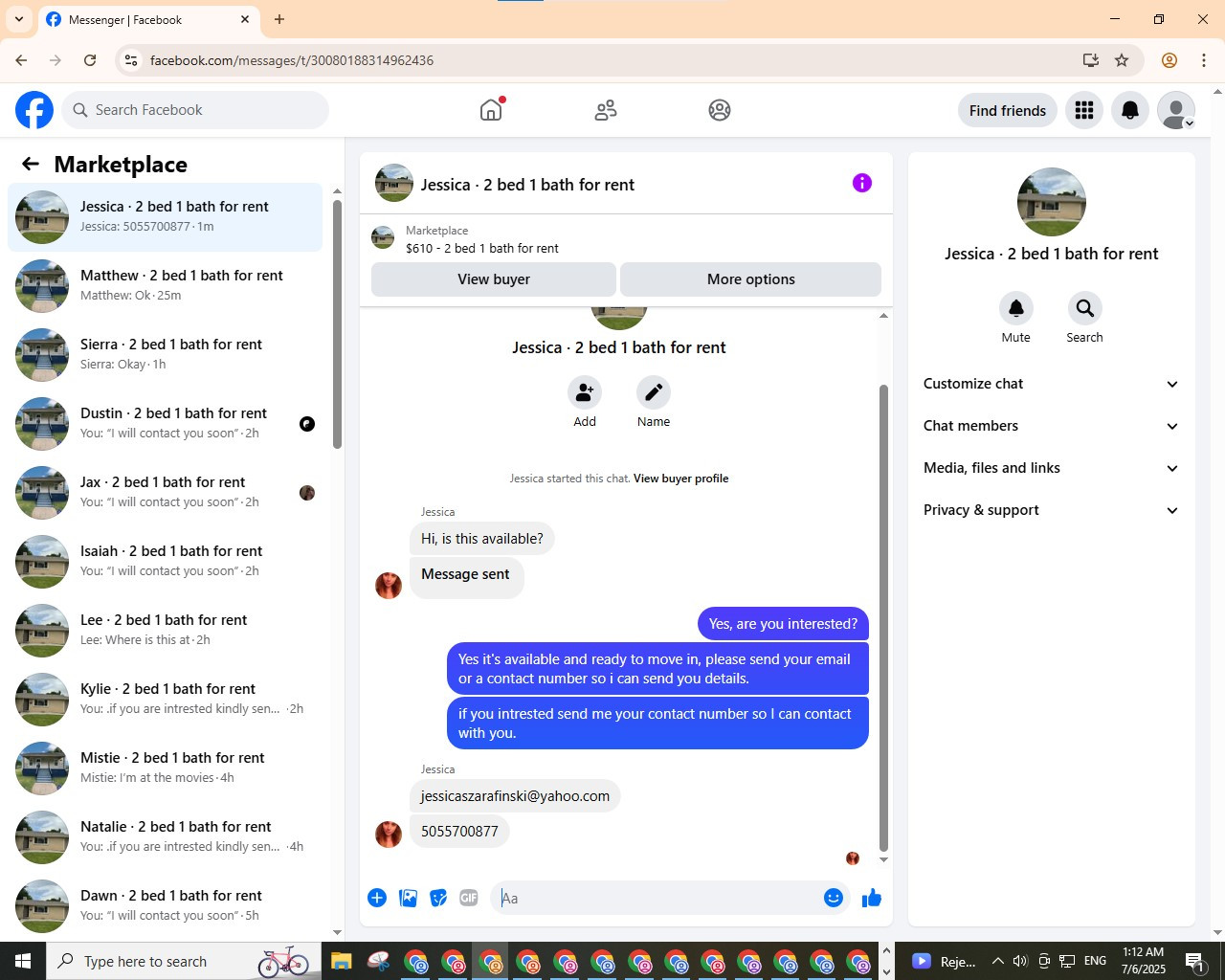
Task: Attach a photo file
Action: click(408, 898)
